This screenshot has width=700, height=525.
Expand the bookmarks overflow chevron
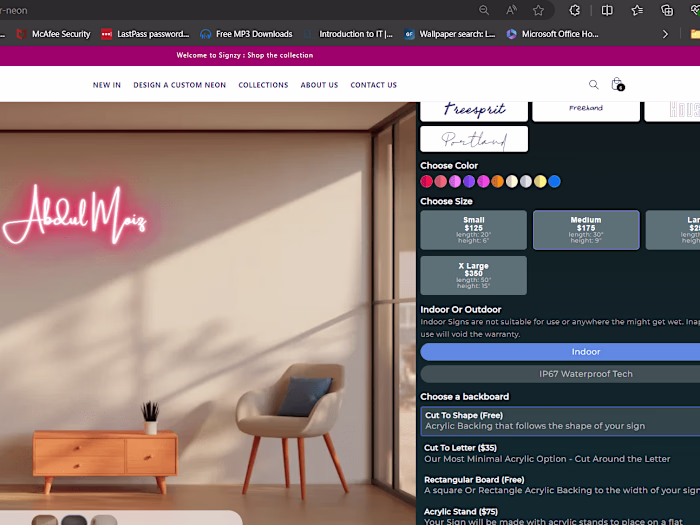coord(665,34)
